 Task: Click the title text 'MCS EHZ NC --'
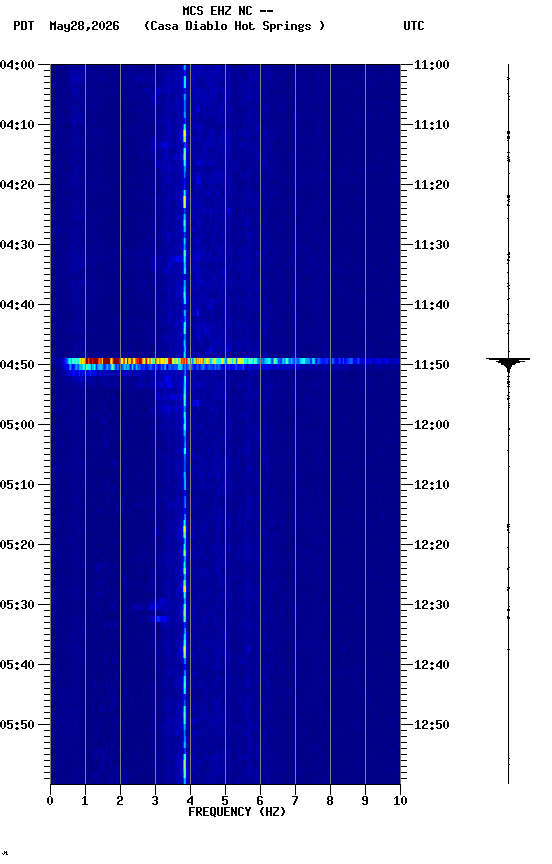click(x=228, y=10)
